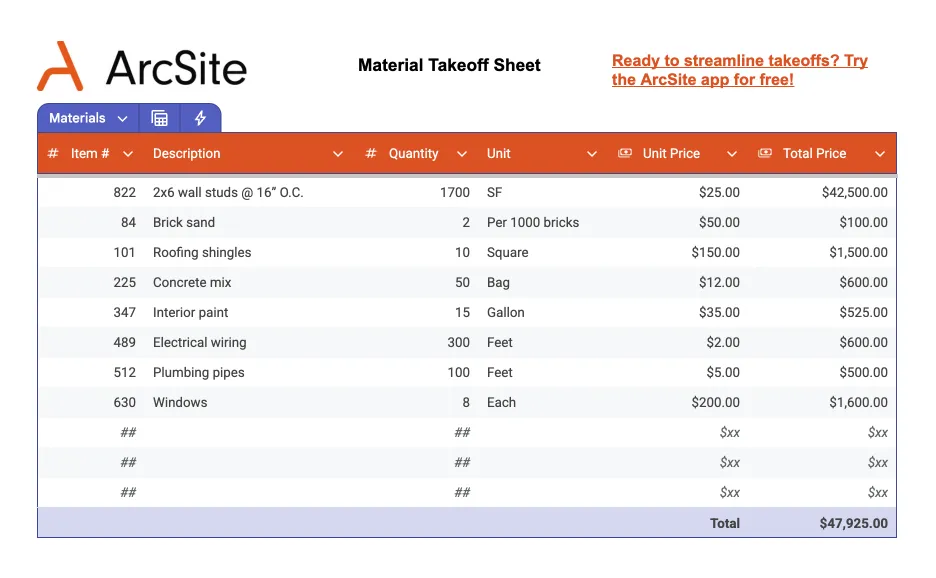
Task: Select the $525.00 total price cell
Action: 863,312
